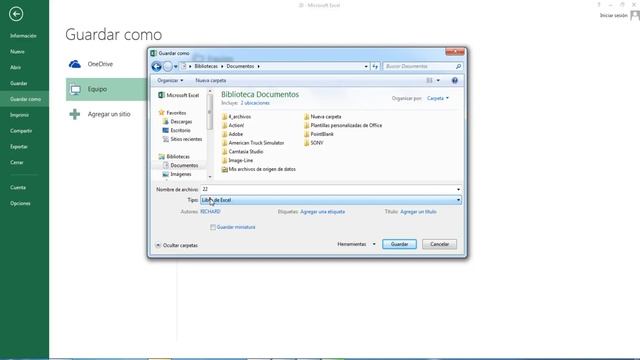Open Plantillas personalizadas de Office folder
The height and width of the screenshot is (360, 640).
(x=343, y=125)
